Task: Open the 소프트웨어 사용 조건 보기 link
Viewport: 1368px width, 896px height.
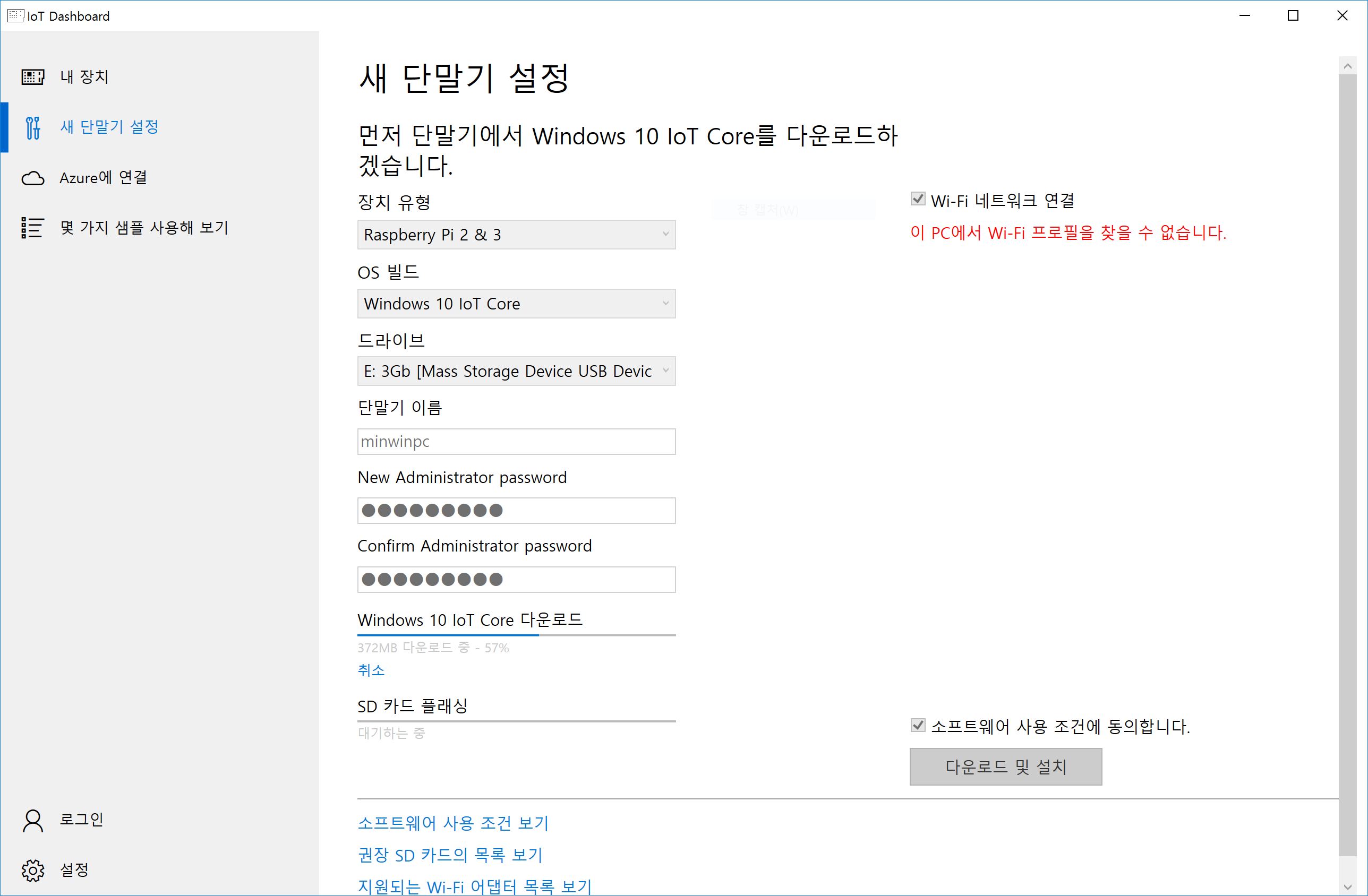Action: [x=453, y=823]
